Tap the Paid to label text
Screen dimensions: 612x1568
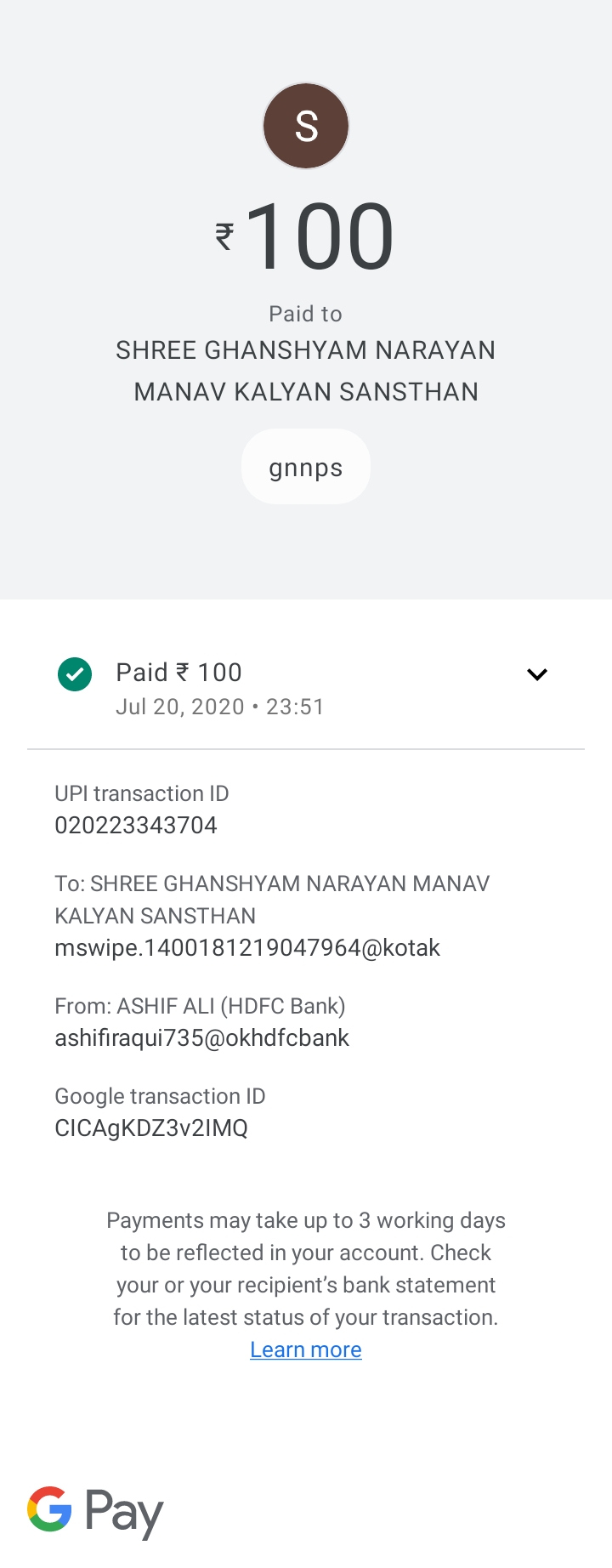click(306, 314)
